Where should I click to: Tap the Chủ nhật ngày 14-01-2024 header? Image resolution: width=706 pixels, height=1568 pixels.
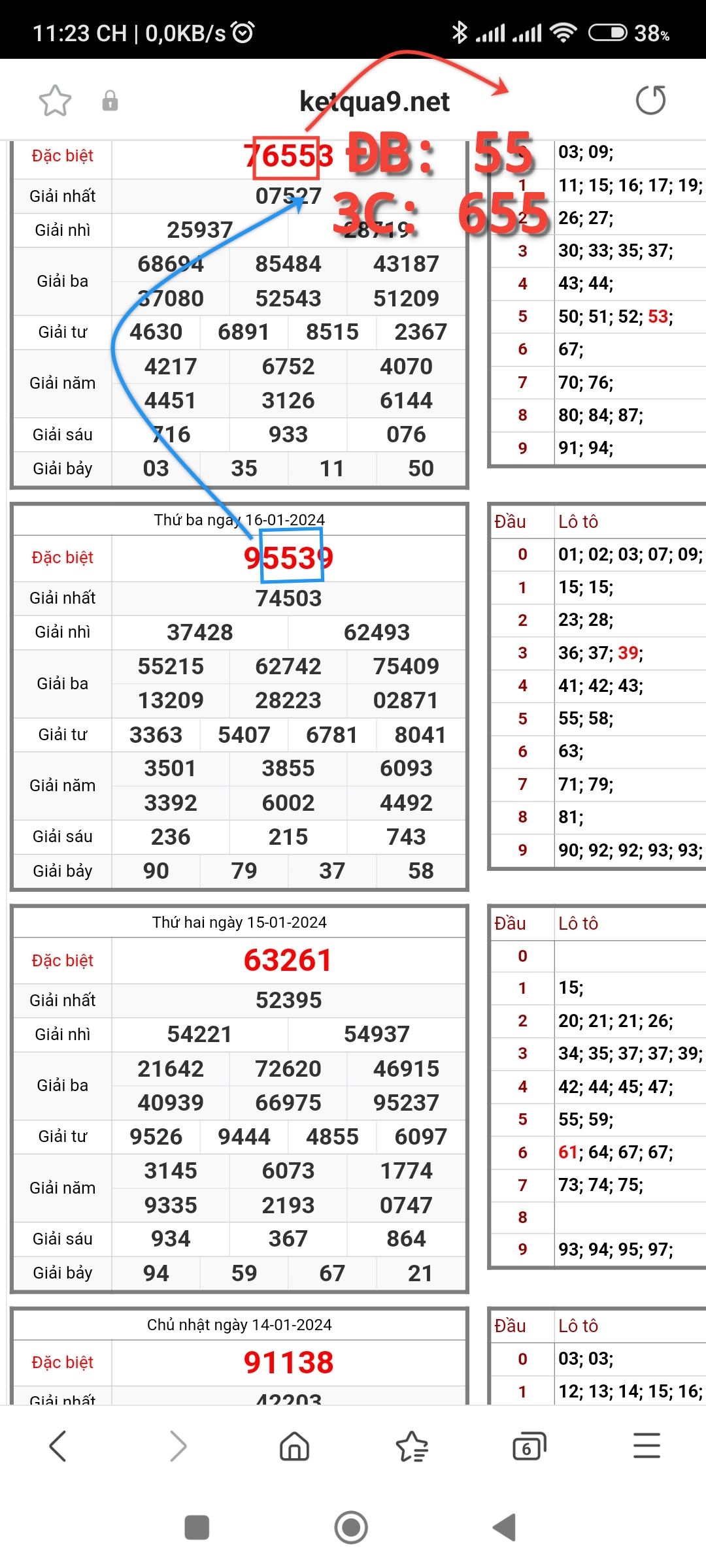pos(239,1325)
